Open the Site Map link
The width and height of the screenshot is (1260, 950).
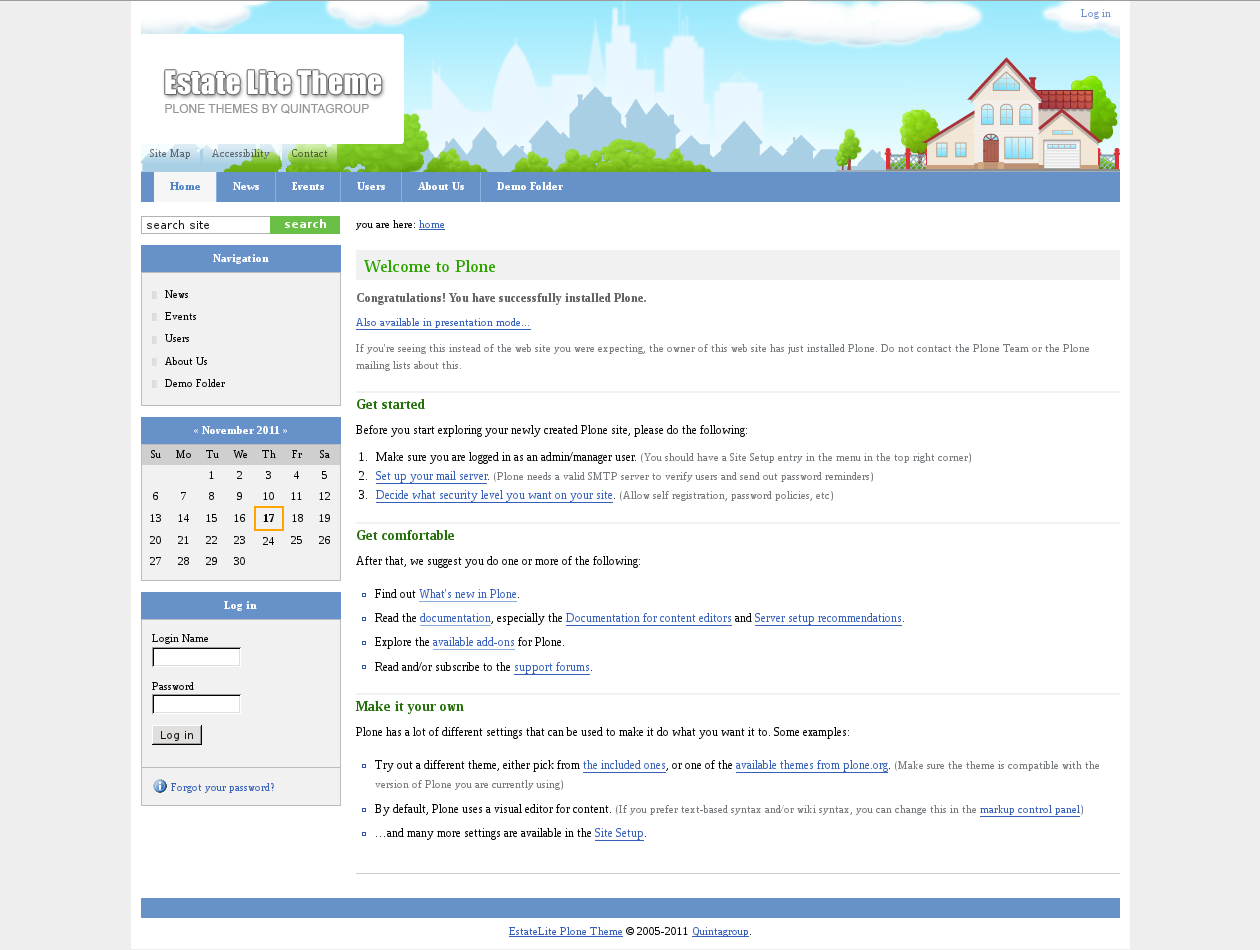[x=169, y=154]
